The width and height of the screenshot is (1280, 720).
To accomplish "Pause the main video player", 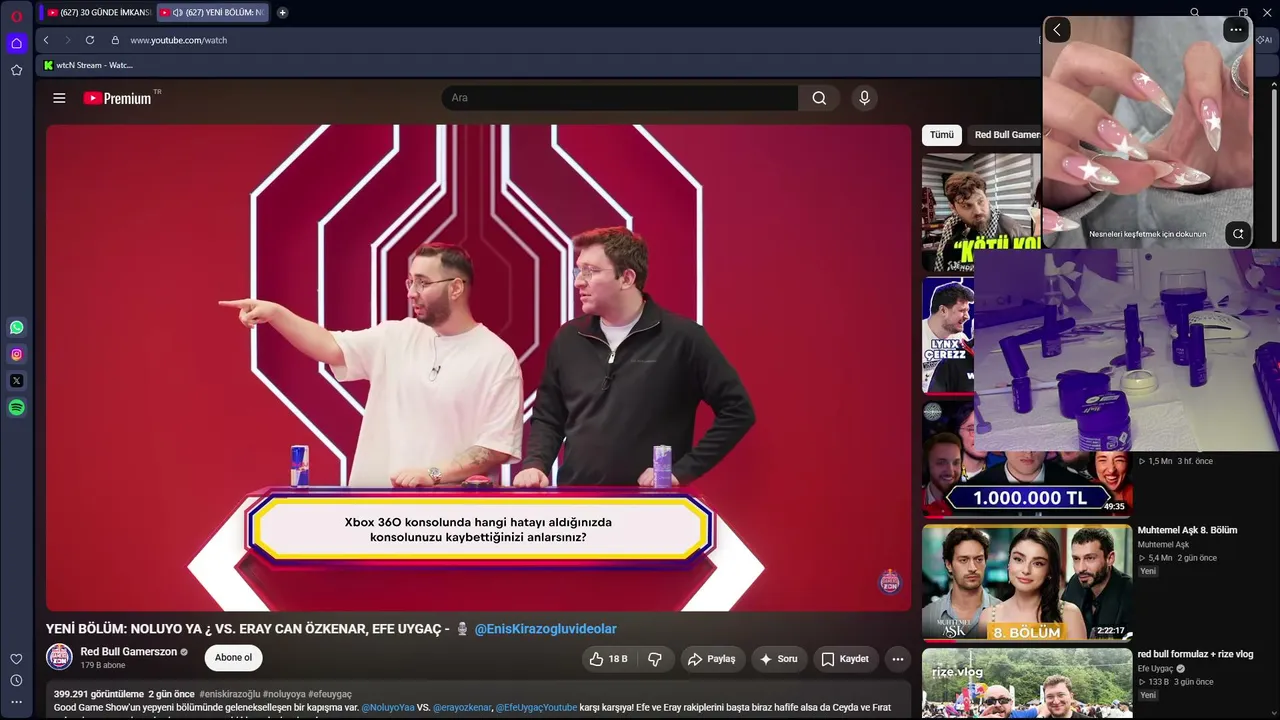I will pos(478,367).
